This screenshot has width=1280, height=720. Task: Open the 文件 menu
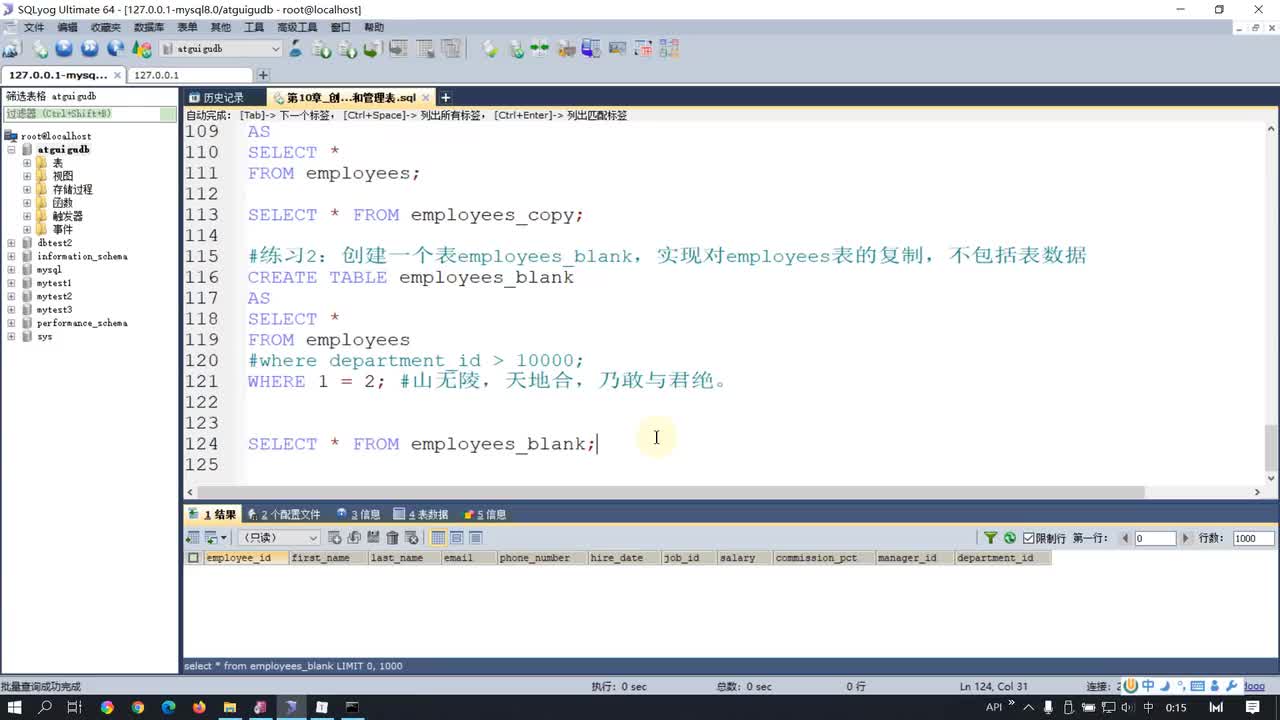(x=34, y=27)
